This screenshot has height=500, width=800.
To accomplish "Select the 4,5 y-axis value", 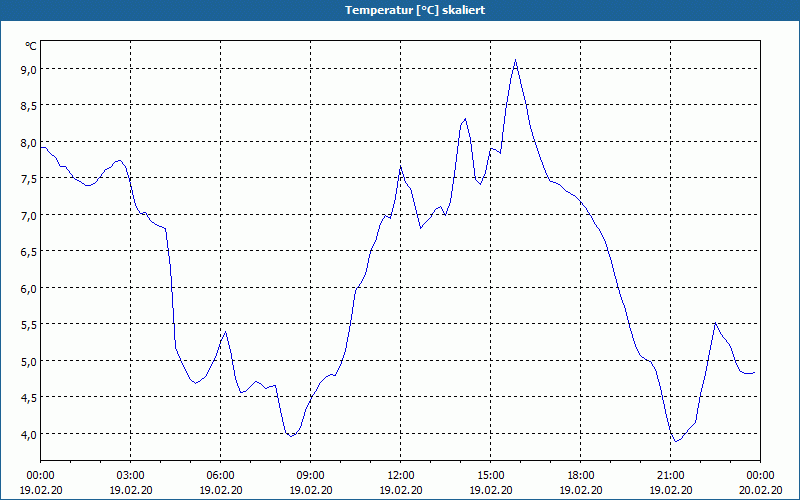I will [30, 397].
